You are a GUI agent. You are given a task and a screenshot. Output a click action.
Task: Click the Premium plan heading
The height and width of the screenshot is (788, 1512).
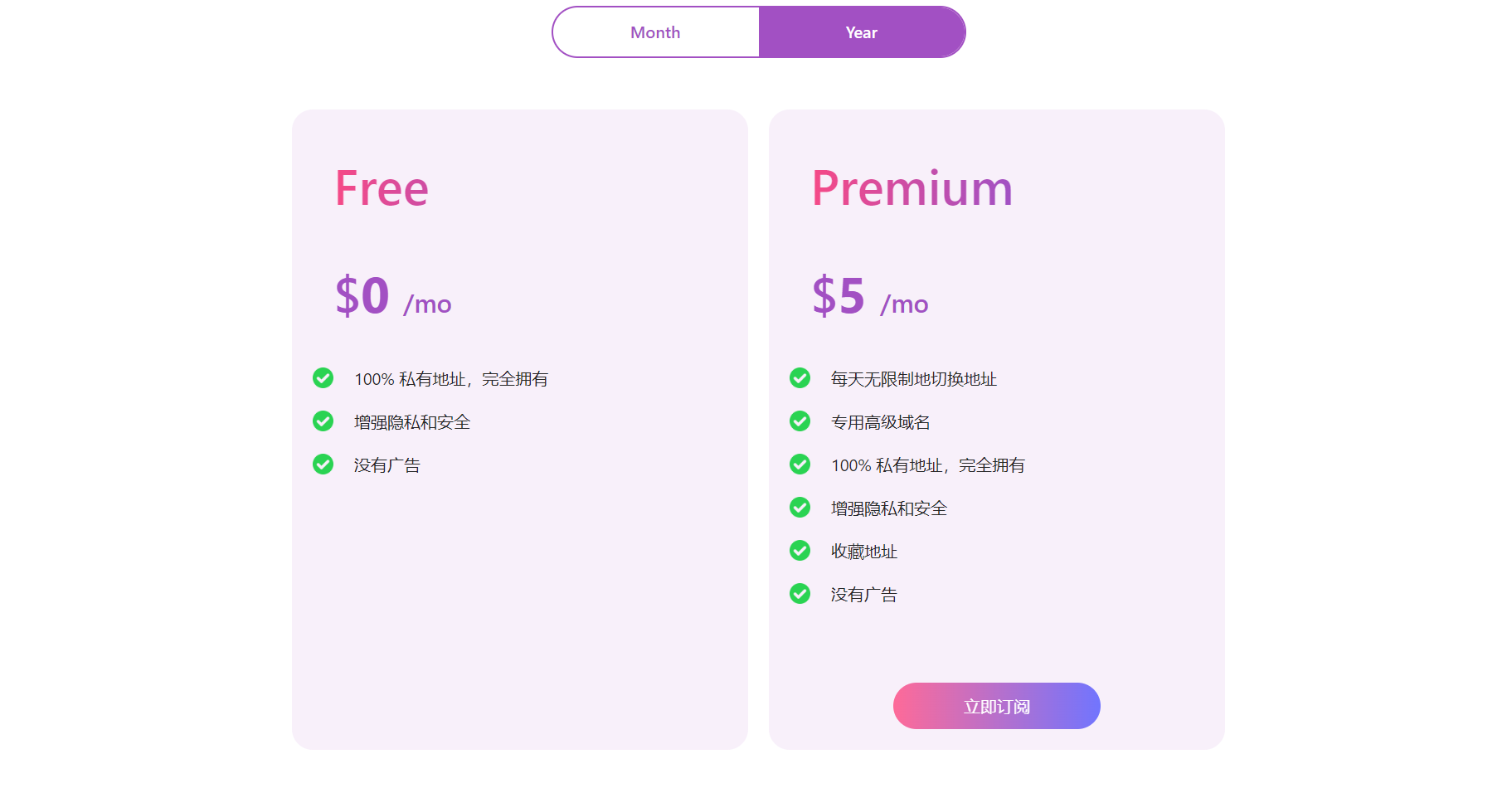(912, 188)
